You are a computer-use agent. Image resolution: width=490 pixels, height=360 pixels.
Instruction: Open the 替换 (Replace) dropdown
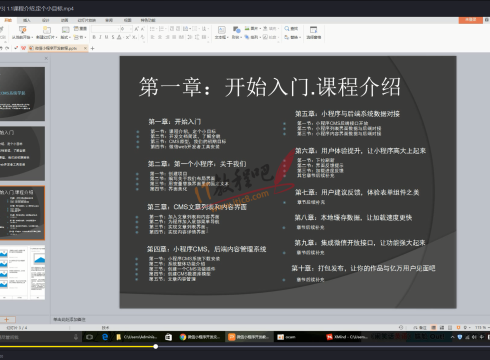pos(292,37)
